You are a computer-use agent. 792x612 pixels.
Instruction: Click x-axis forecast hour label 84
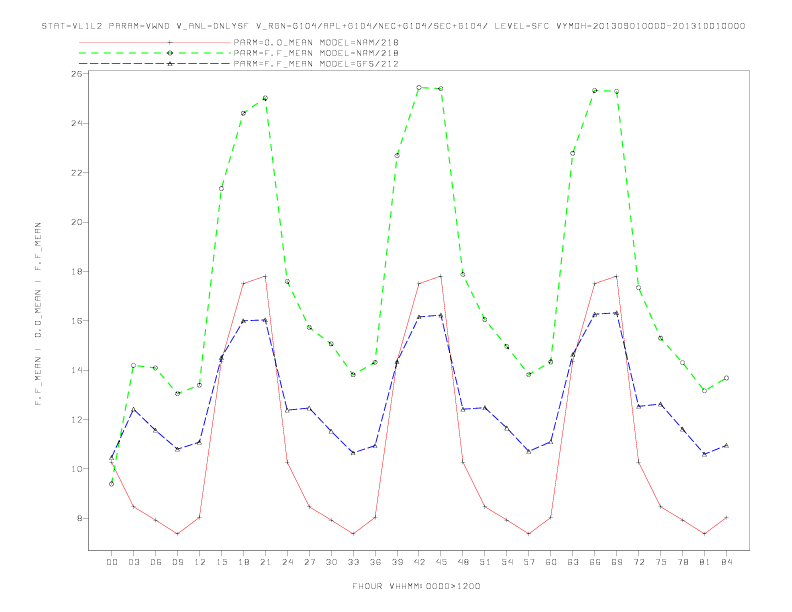(726, 562)
